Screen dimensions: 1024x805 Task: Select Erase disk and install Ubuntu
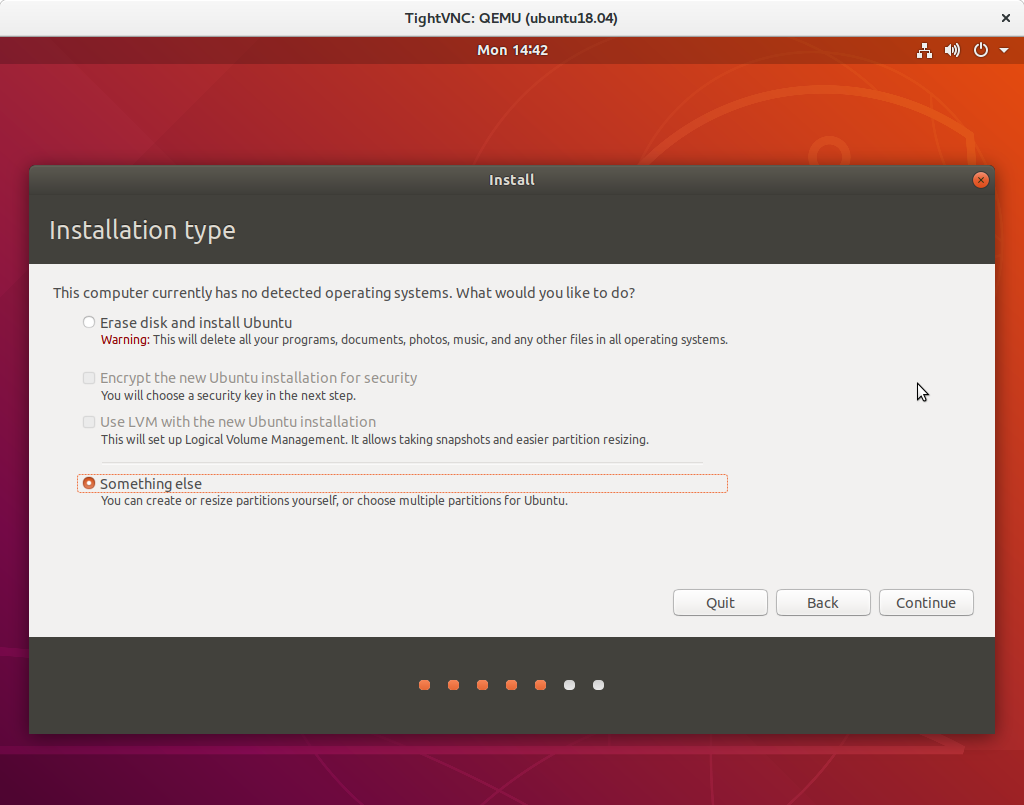click(x=89, y=323)
